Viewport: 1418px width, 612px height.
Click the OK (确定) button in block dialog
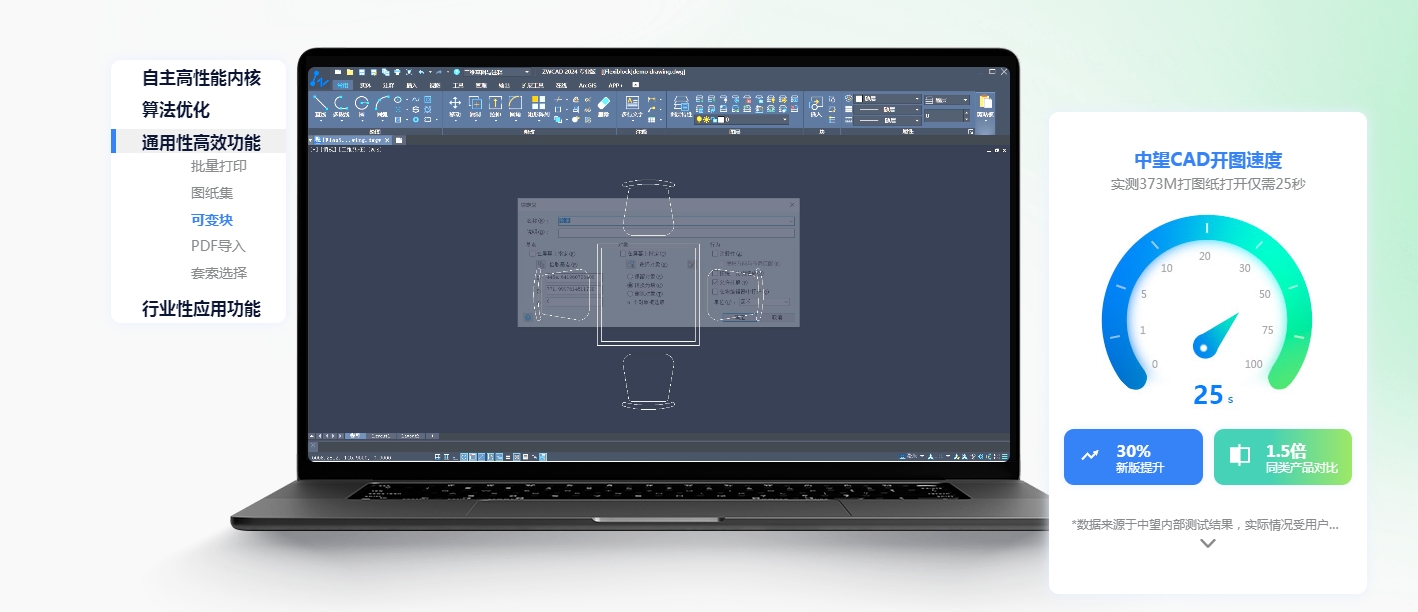click(x=738, y=317)
